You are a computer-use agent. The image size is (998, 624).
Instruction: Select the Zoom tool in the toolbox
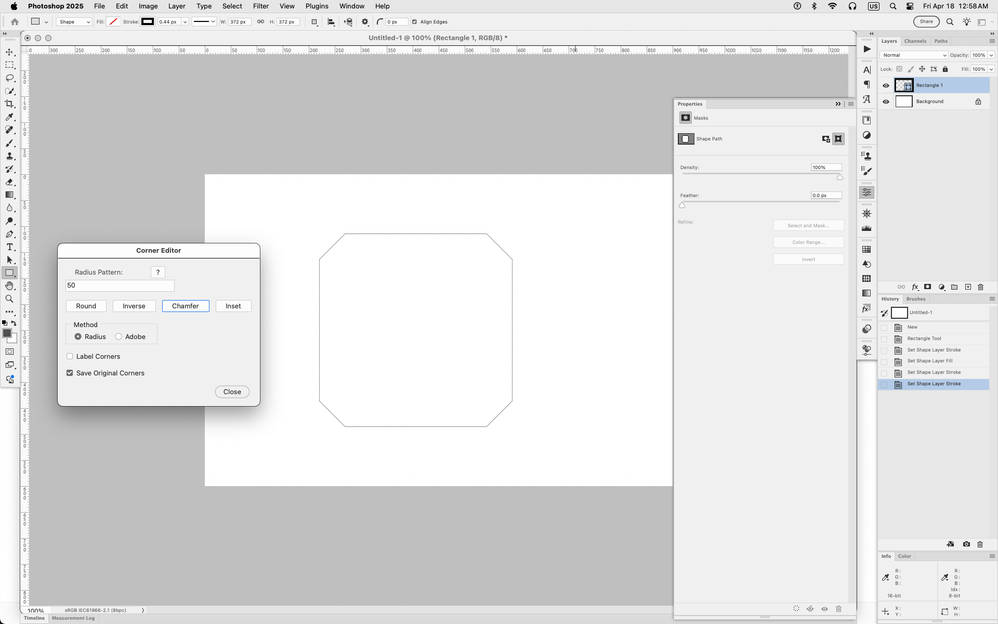pyautogui.click(x=10, y=299)
